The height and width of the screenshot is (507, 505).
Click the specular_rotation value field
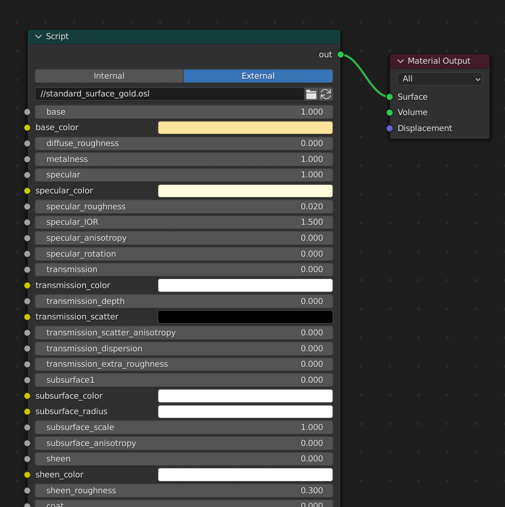point(184,254)
